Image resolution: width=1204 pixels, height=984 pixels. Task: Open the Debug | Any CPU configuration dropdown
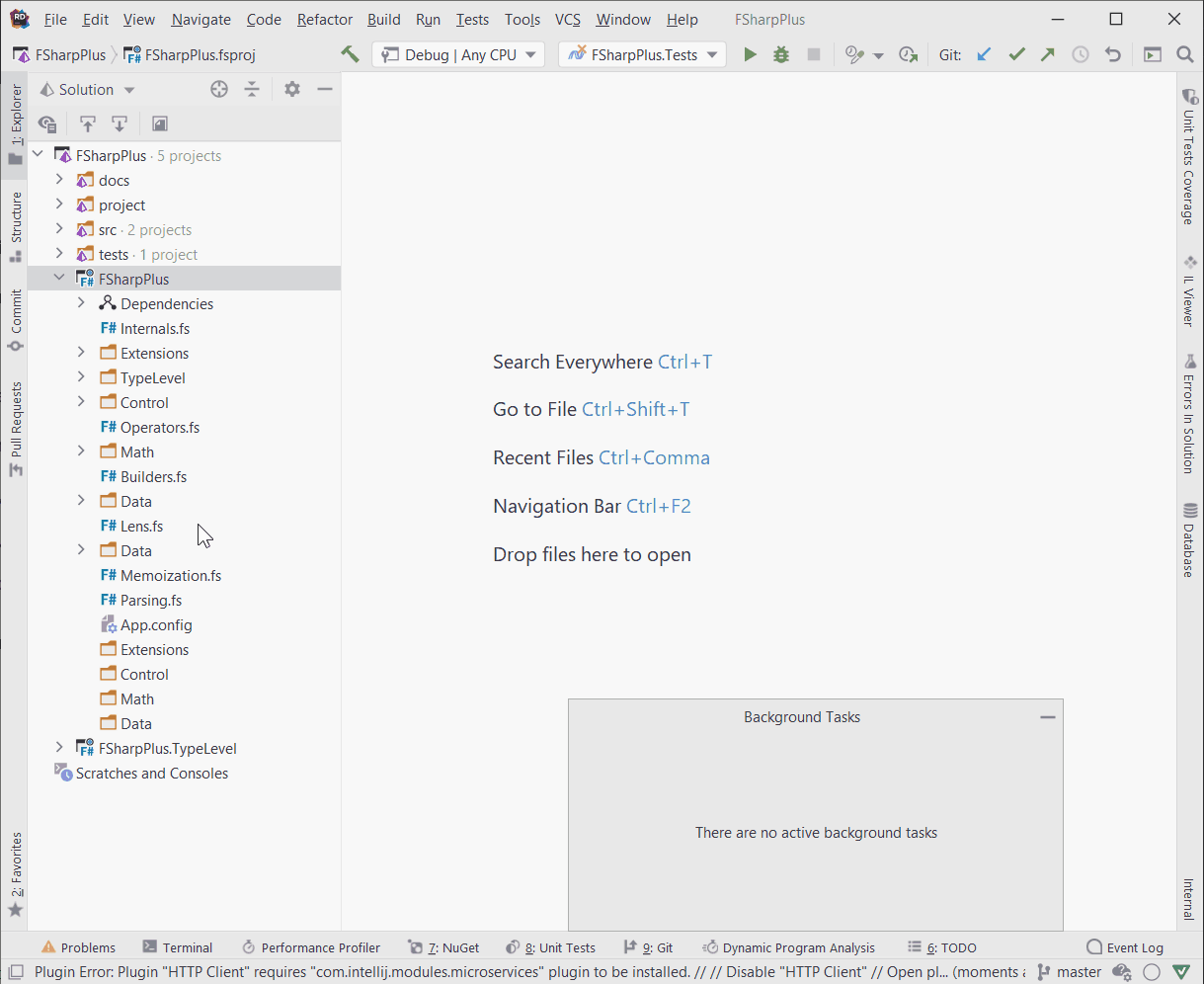click(x=458, y=54)
